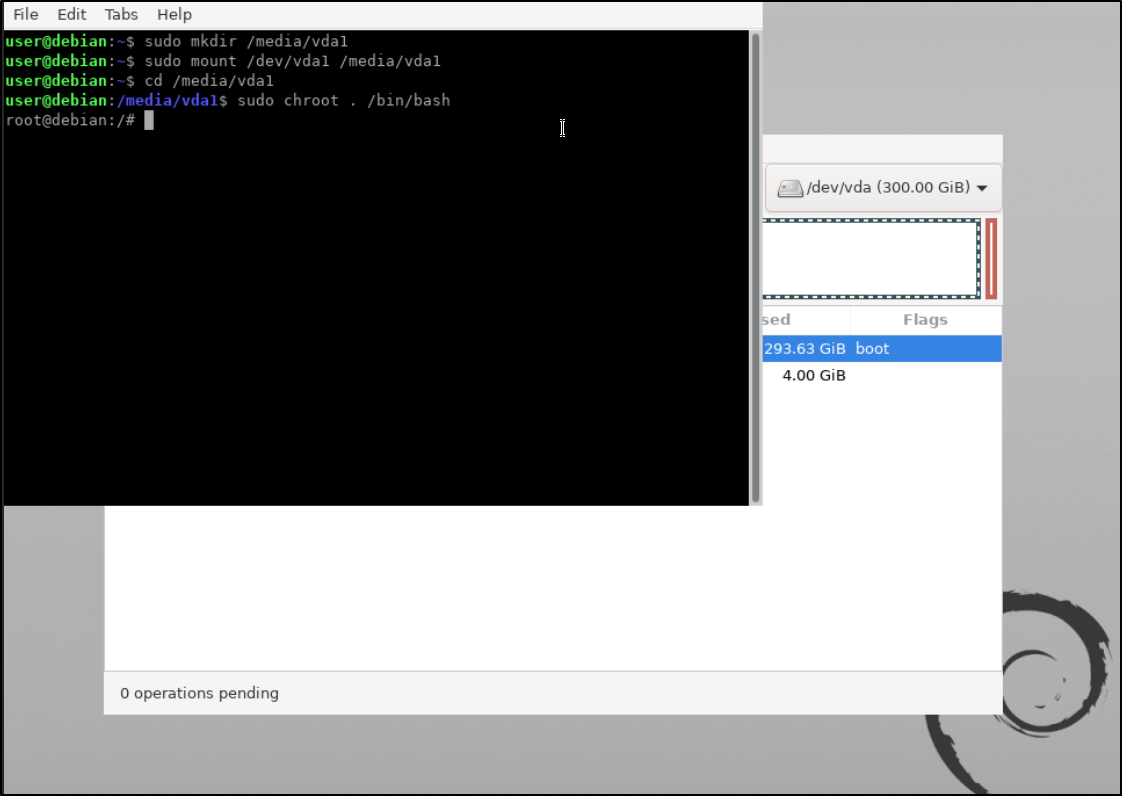
Task: Focus the root@debian command prompt
Action: pyautogui.click(x=70, y=120)
